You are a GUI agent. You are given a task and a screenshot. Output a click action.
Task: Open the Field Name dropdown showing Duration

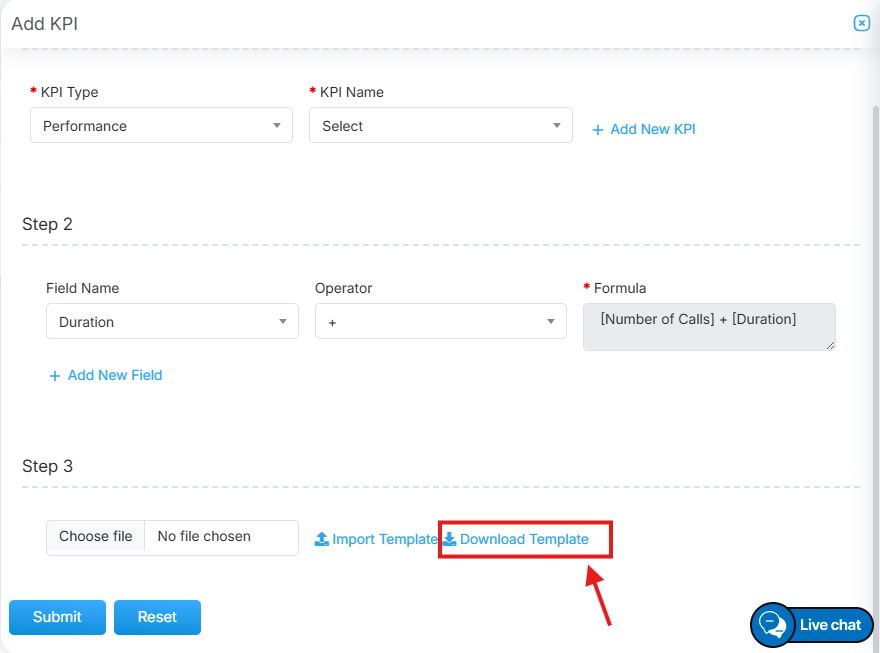(172, 322)
